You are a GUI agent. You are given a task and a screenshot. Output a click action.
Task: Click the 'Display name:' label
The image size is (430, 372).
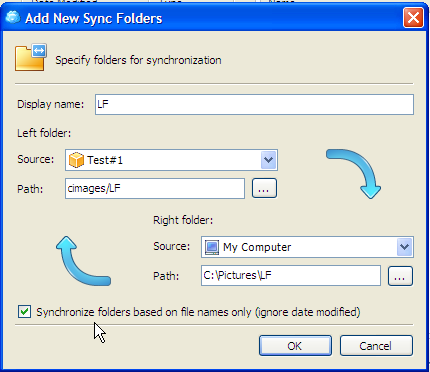pos(51,104)
